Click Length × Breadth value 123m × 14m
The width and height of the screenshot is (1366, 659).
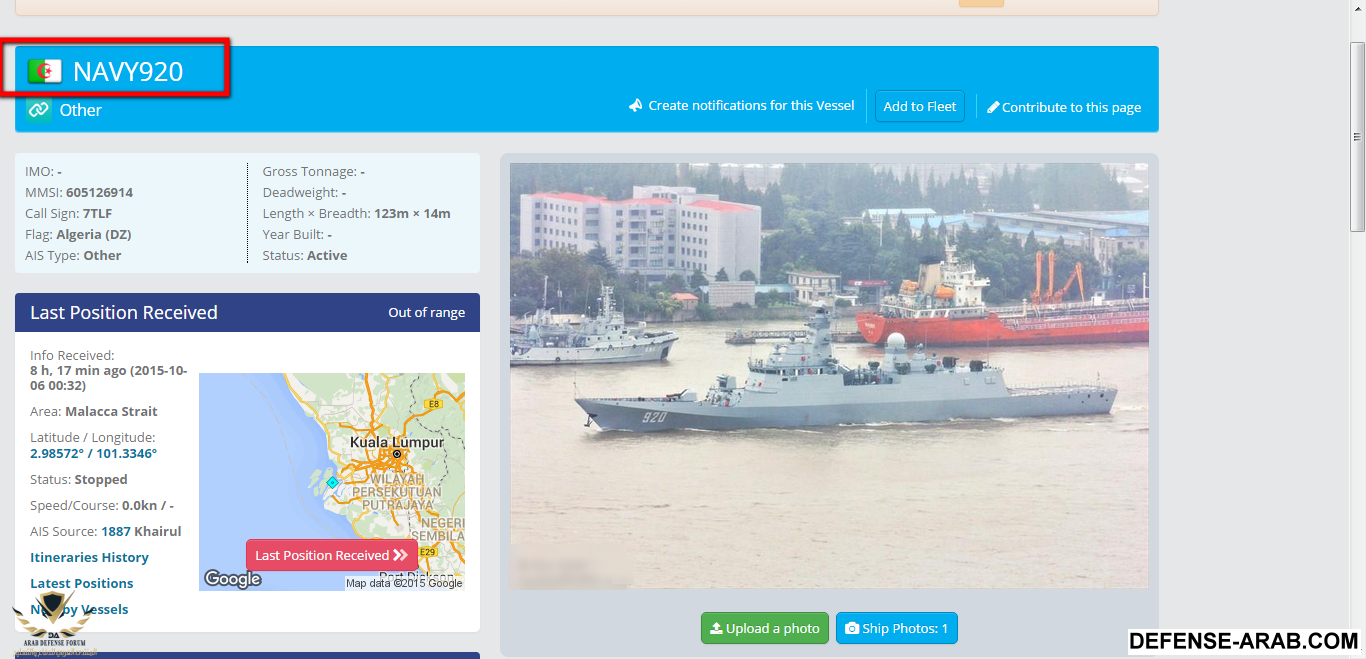(x=412, y=213)
